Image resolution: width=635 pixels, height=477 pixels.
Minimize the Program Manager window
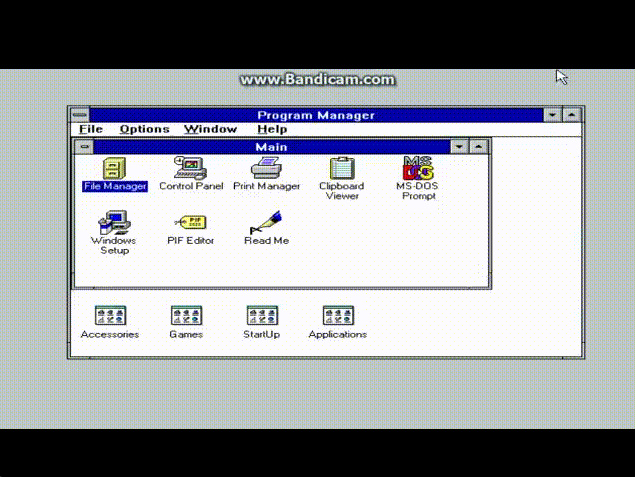coord(552,115)
